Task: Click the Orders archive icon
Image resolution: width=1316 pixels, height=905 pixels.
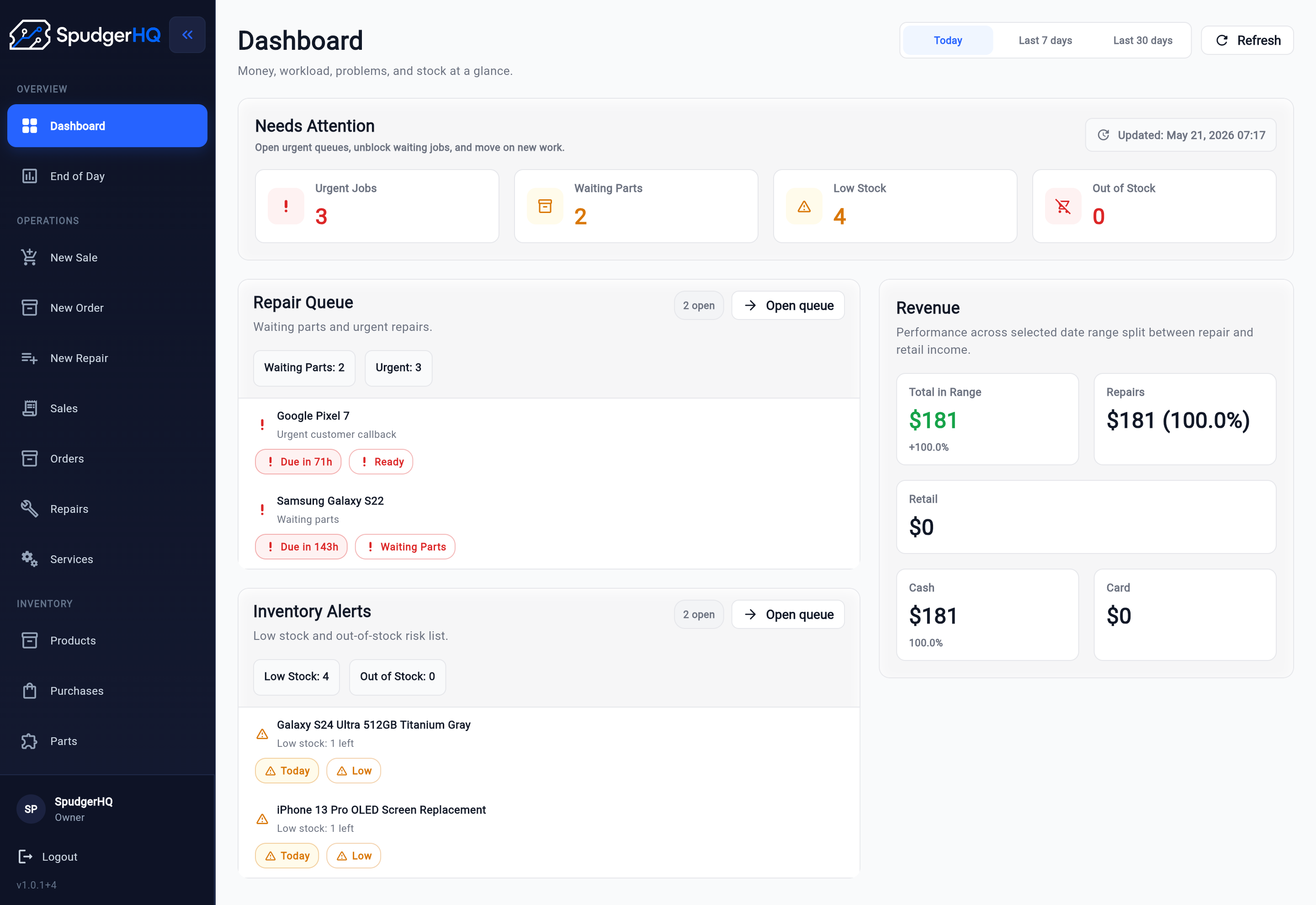Action: tap(29, 459)
